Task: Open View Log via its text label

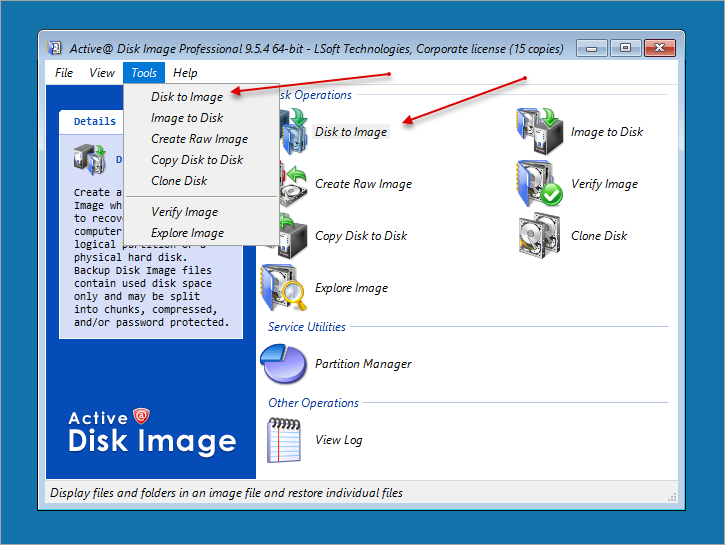Action: tap(338, 440)
